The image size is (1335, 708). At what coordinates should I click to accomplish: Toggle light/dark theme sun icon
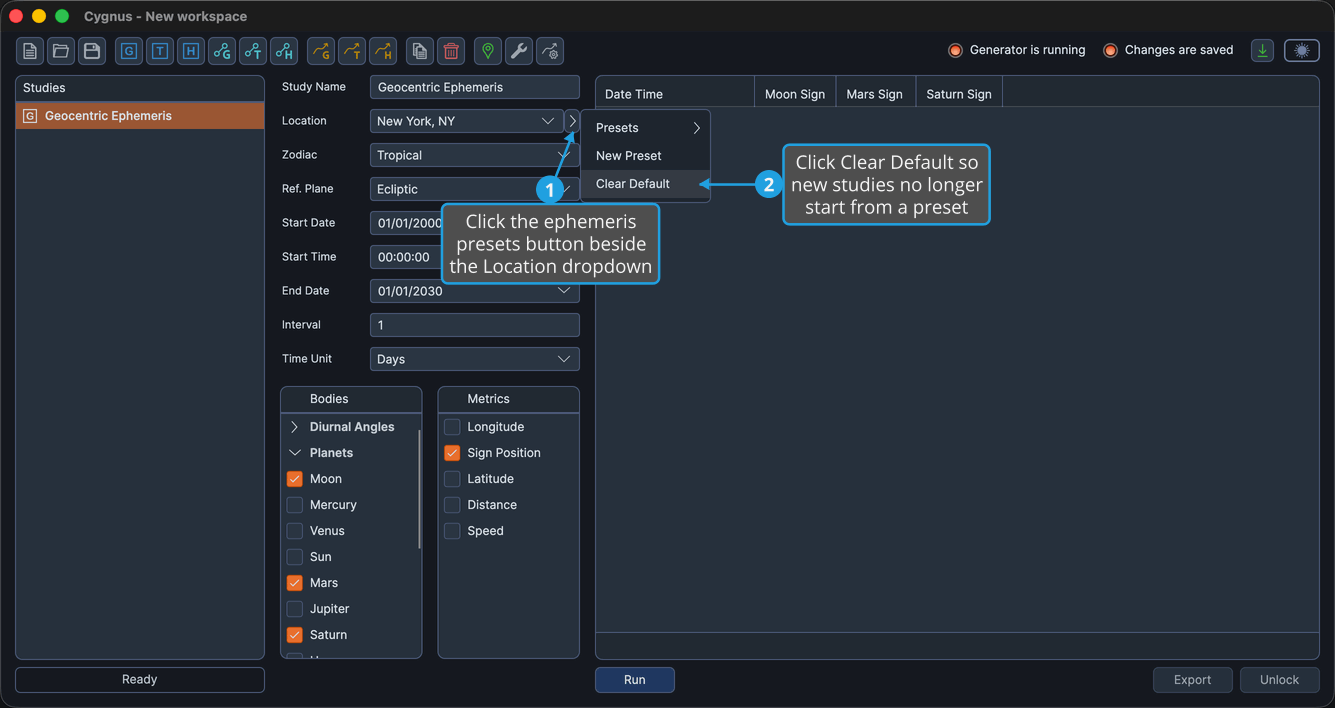(x=1302, y=50)
